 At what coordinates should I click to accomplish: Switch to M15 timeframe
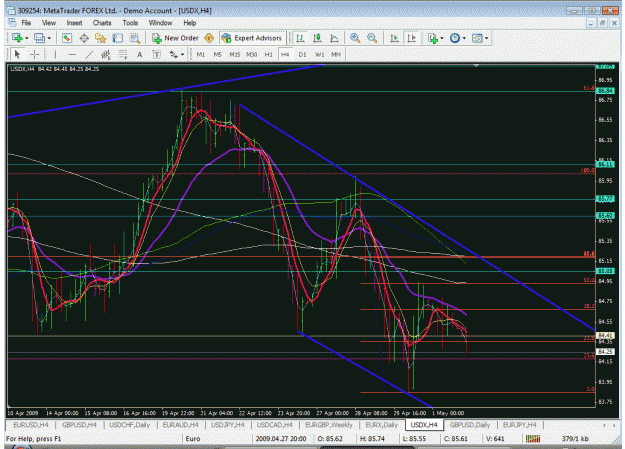click(235, 55)
